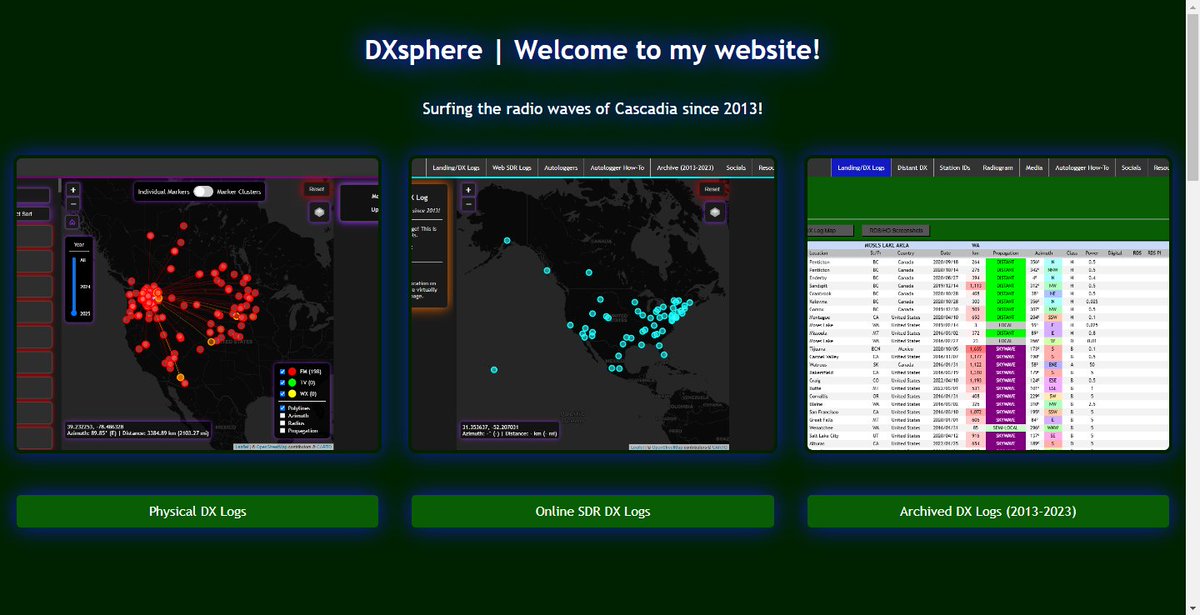The width and height of the screenshot is (1200, 615).
Task: Select the San Francisco row location cell
Action: [826, 411]
